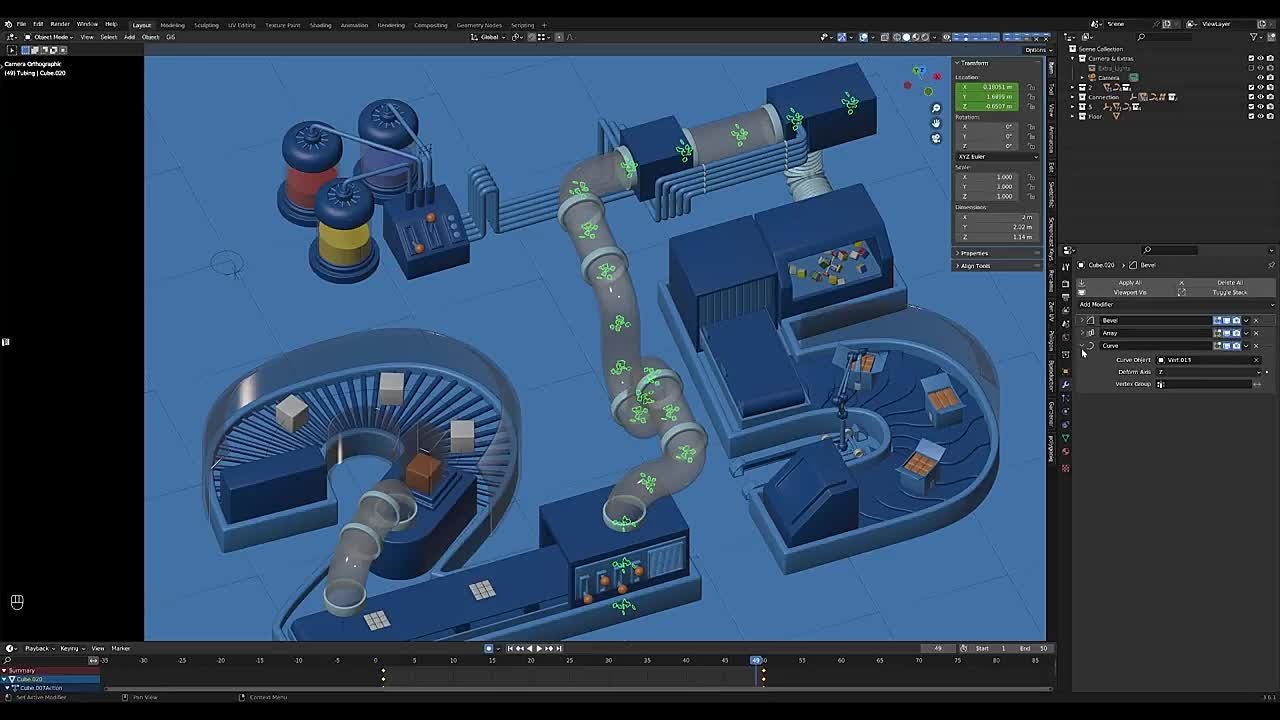Hide the Extra_Lights collection in viewport
Viewport: 1280px width, 720px height.
(x=1261, y=67)
